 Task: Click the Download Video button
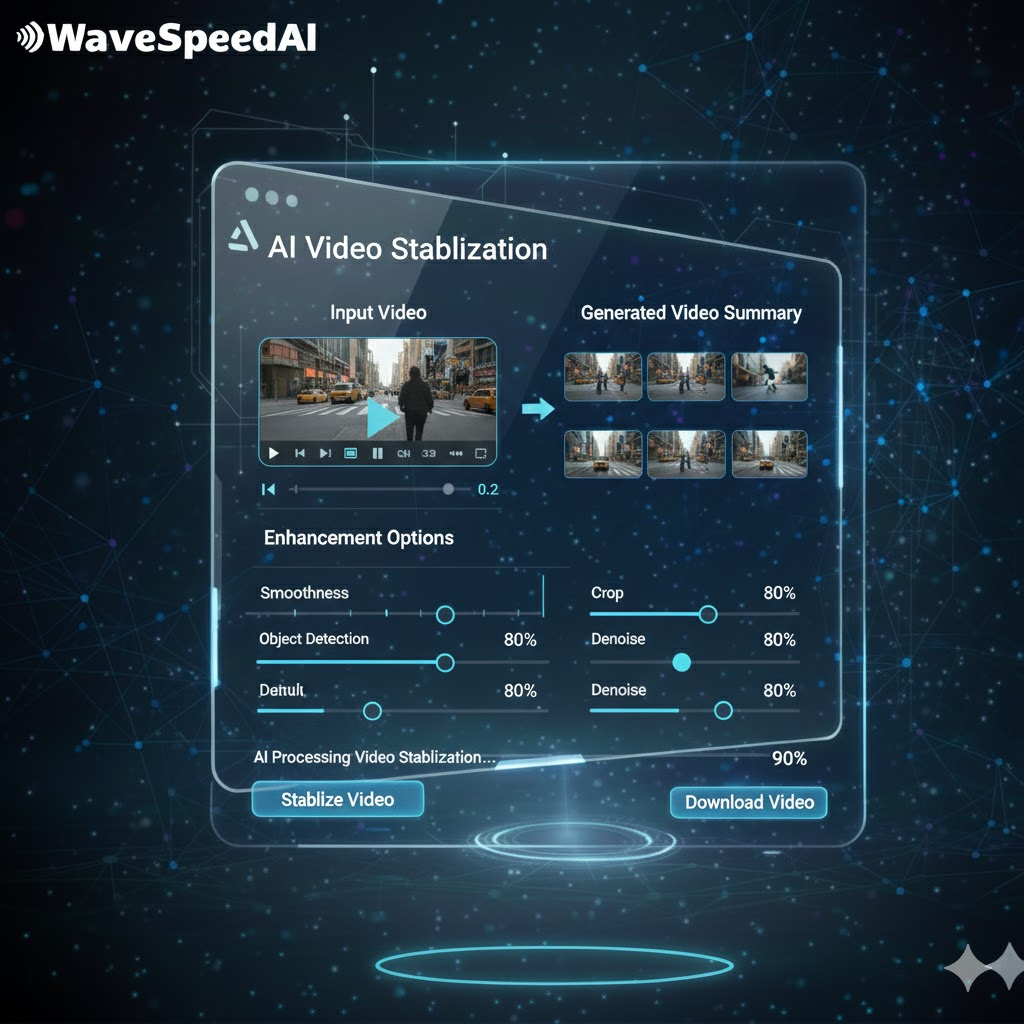[749, 802]
